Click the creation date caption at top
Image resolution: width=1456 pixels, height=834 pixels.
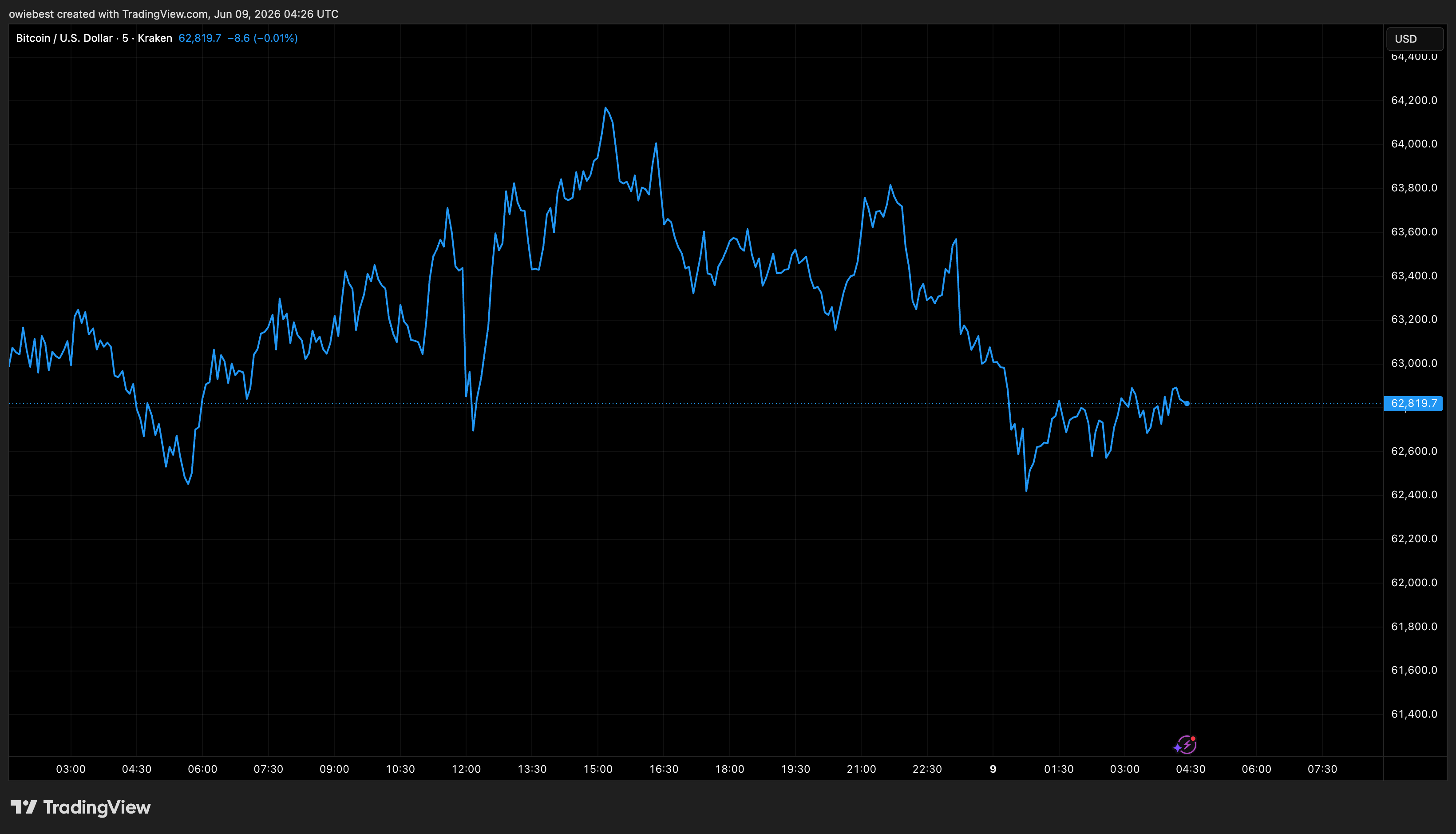coord(174,14)
